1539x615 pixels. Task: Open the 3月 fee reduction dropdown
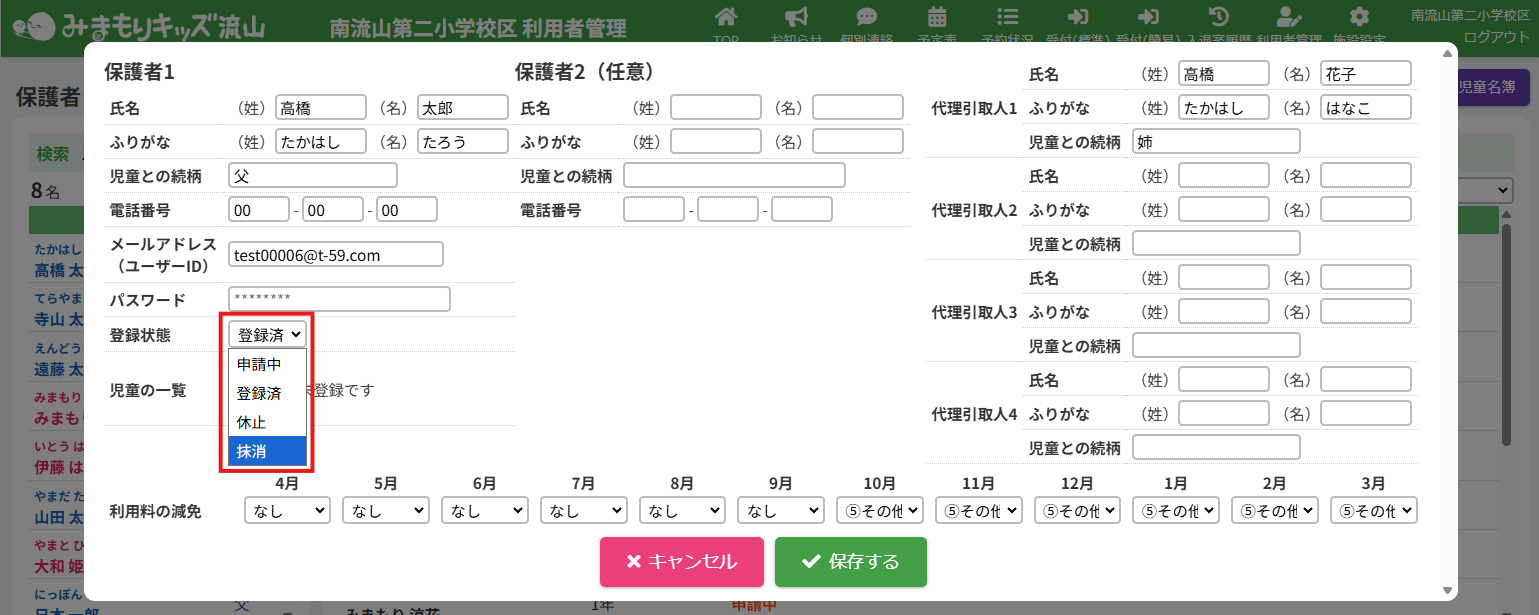pyautogui.click(x=1373, y=511)
